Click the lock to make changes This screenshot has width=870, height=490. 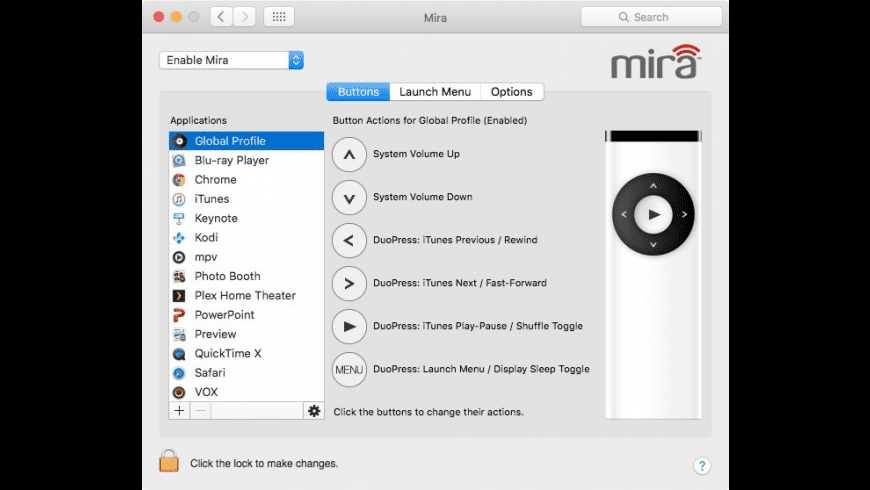tap(169, 461)
